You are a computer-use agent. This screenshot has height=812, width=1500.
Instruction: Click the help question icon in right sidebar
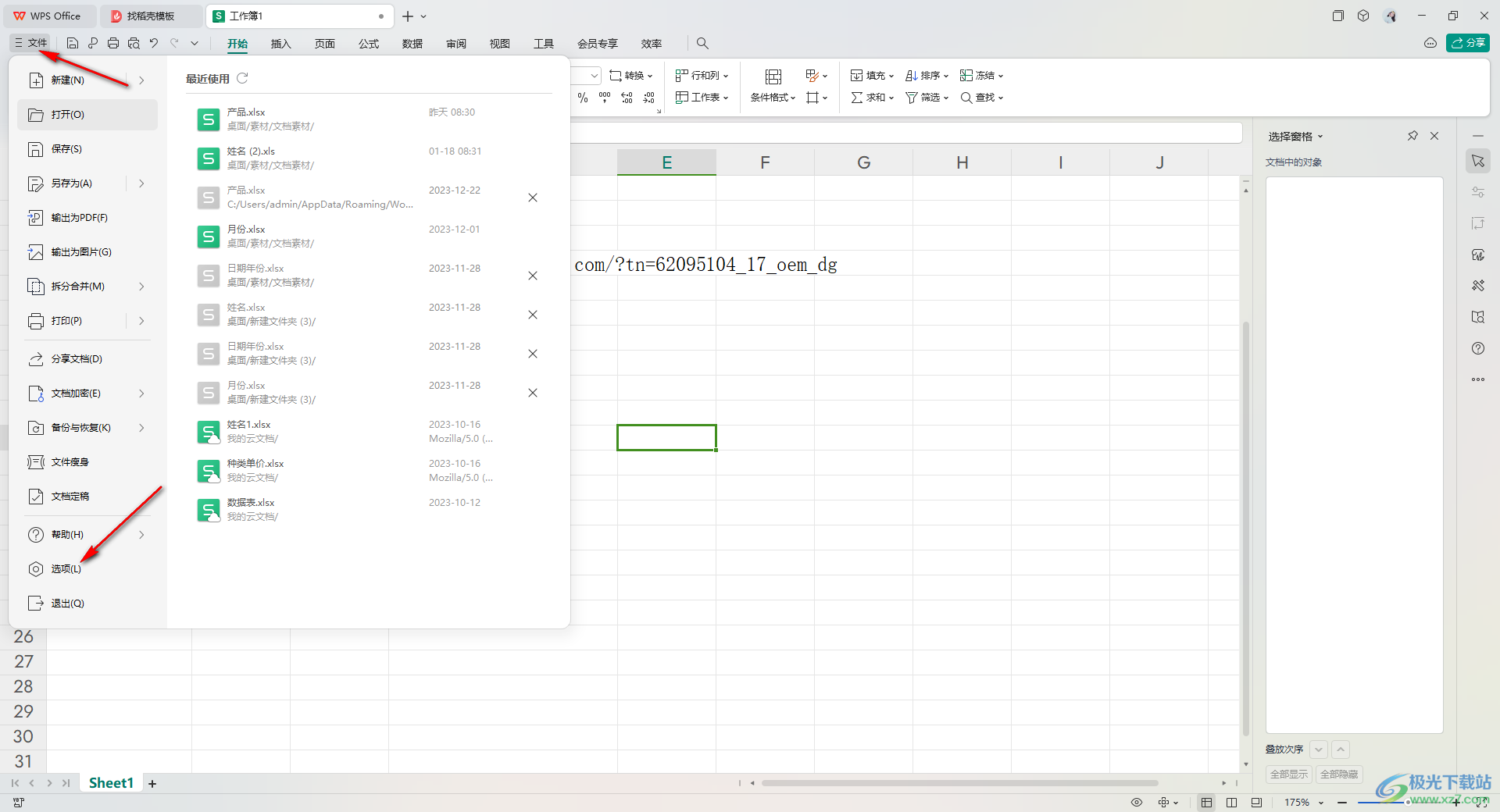pyautogui.click(x=1478, y=348)
